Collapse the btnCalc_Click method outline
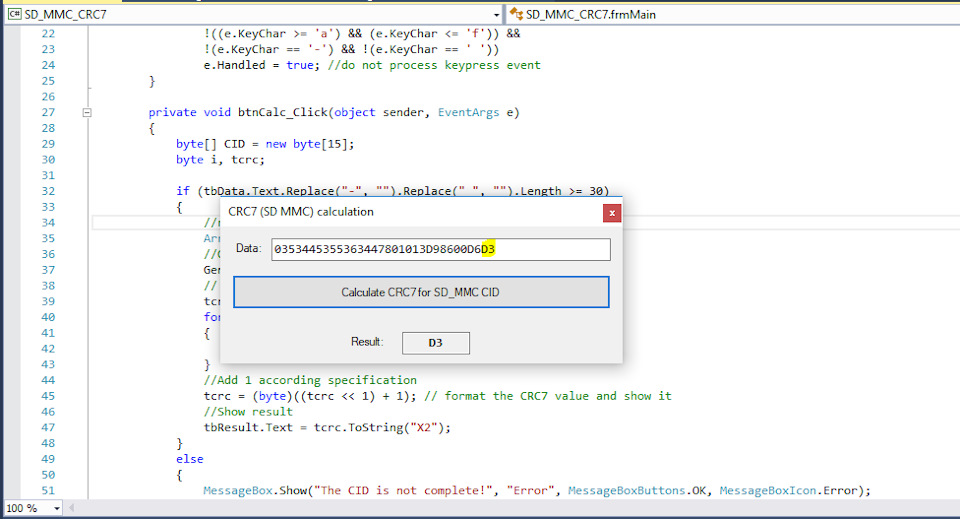Image resolution: width=960 pixels, height=519 pixels. (x=87, y=113)
